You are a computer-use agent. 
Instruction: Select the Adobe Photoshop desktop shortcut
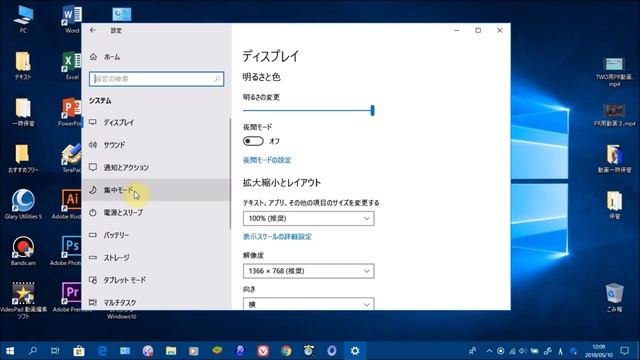66,251
